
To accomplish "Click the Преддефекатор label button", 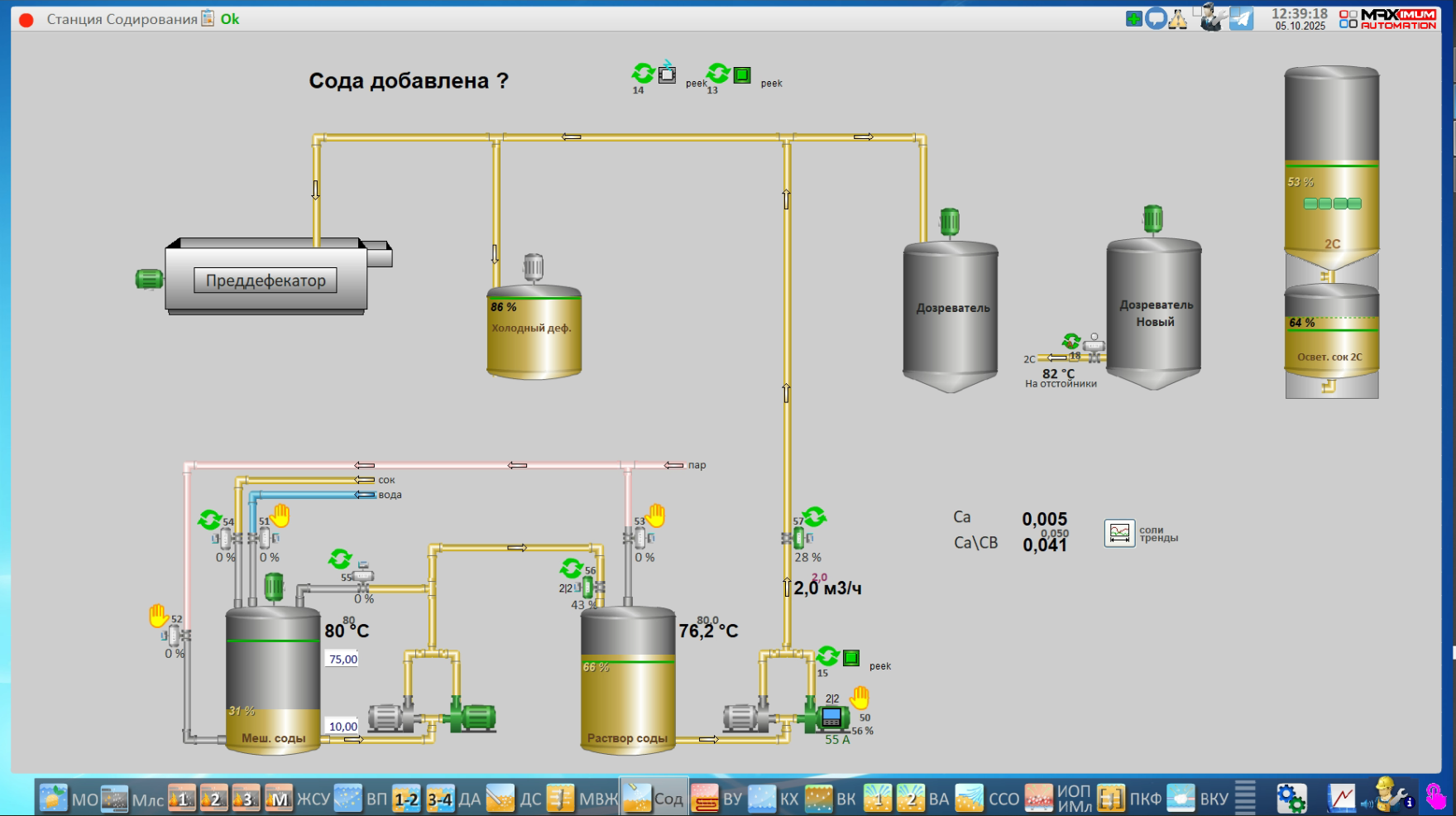I will click(266, 281).
